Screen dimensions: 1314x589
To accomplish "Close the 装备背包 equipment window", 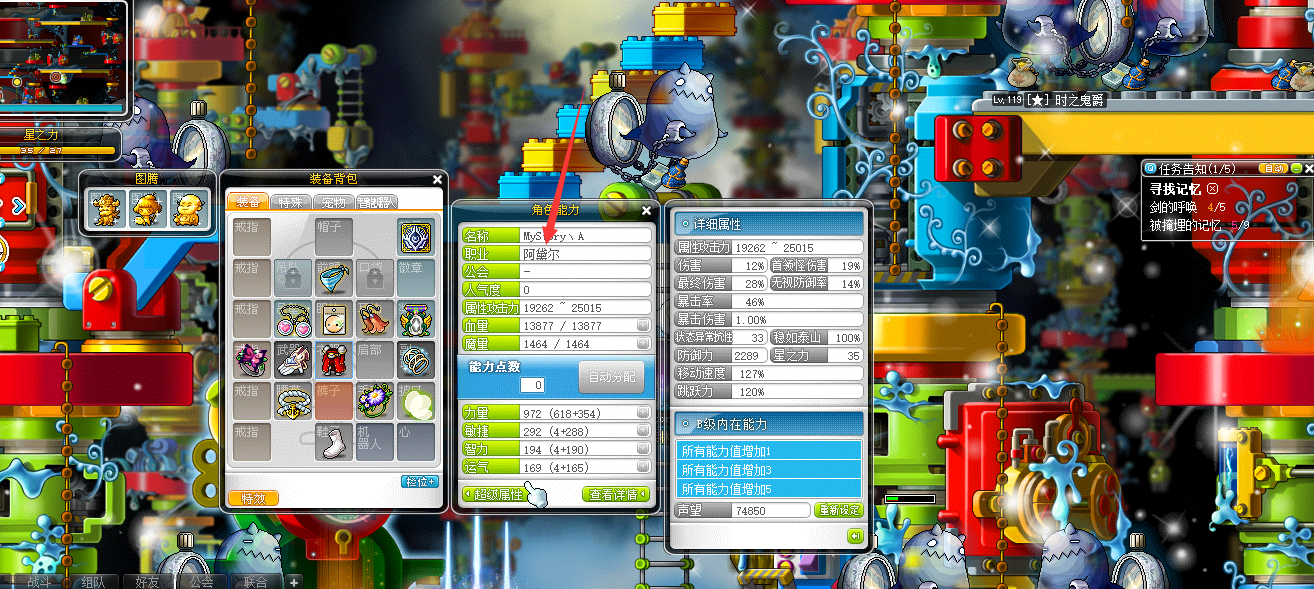I will 437,180.
